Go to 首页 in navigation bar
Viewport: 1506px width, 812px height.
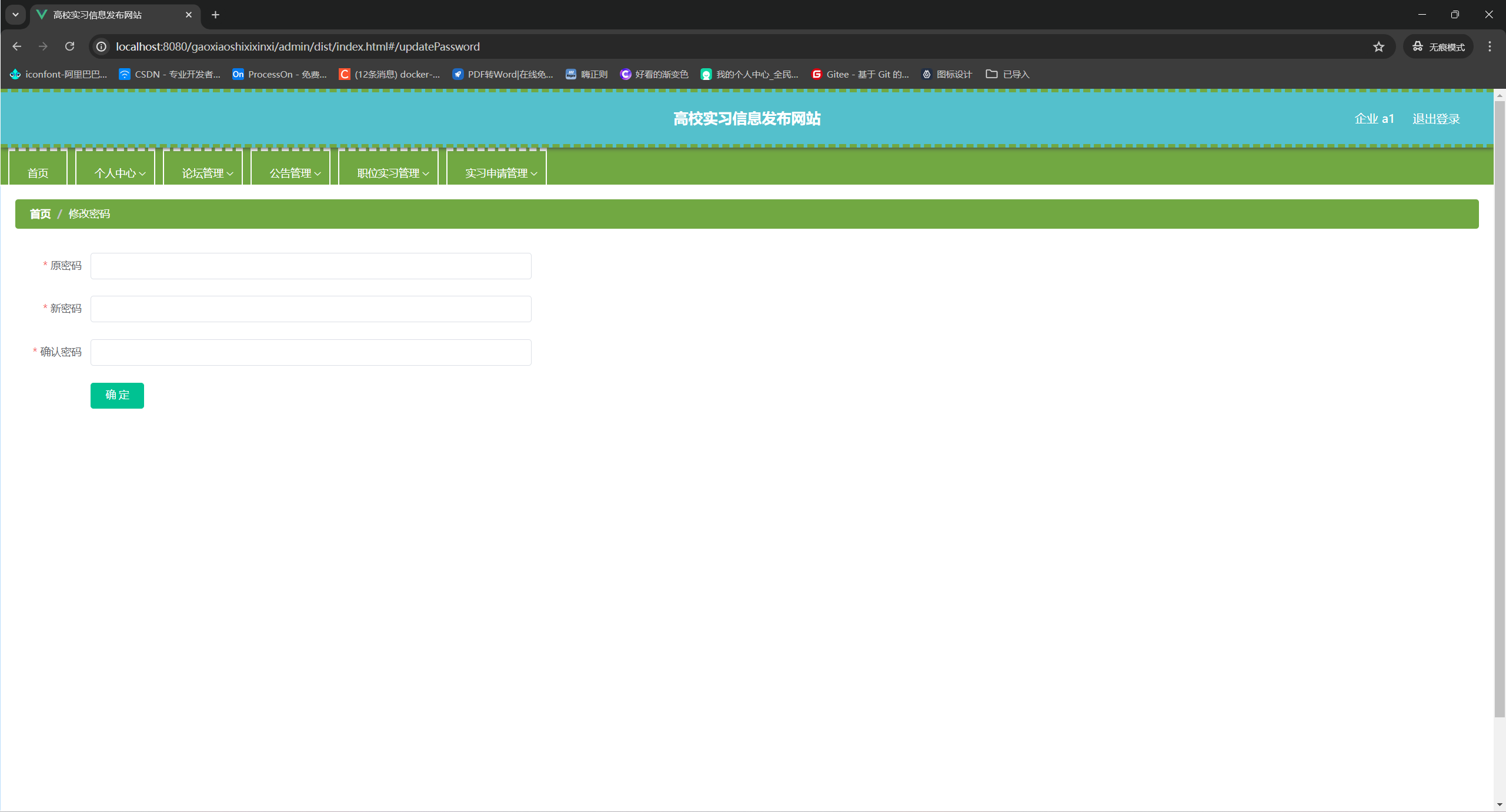[38, 173]
